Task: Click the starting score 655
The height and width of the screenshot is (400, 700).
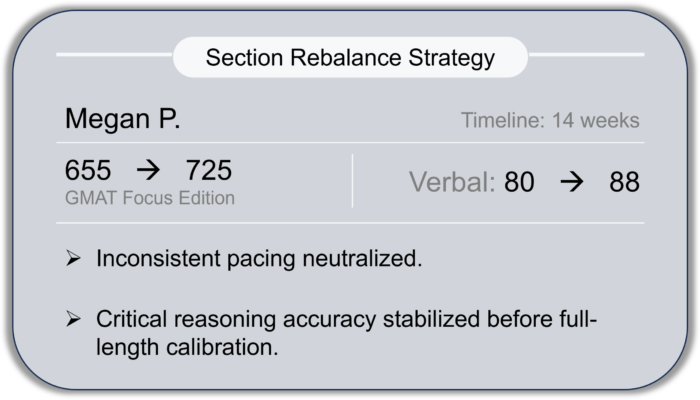Action: click(x=88, y=171)
